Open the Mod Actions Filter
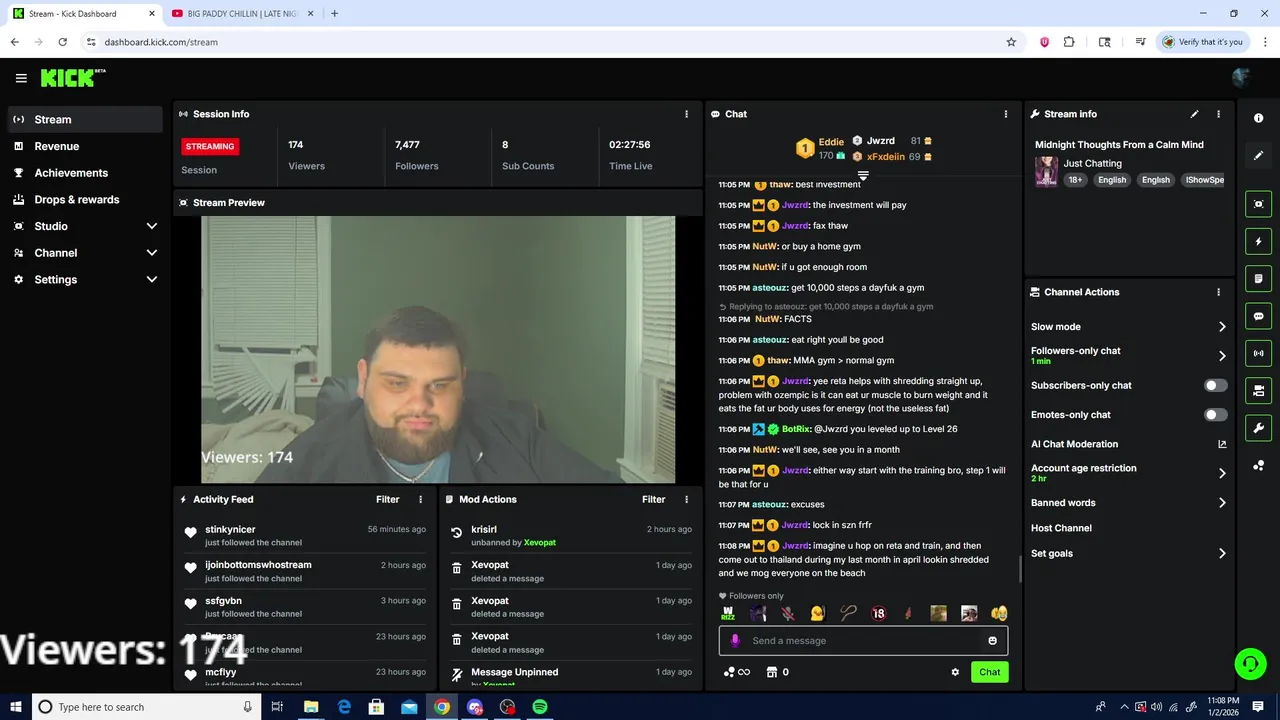Screen dimensions: 1280x720 (x=653, y=499)
